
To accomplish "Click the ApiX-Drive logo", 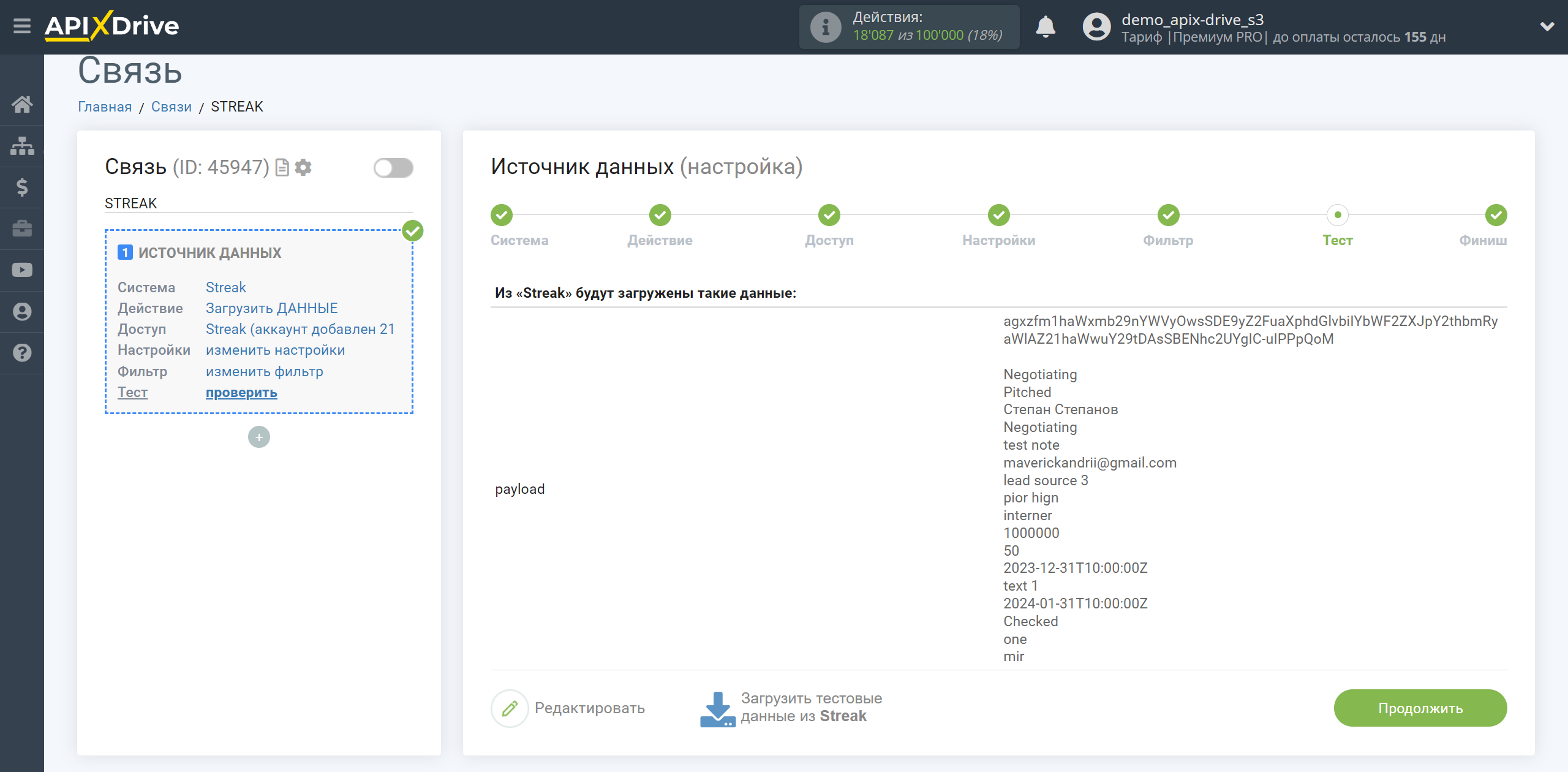I will coord(111,26).
